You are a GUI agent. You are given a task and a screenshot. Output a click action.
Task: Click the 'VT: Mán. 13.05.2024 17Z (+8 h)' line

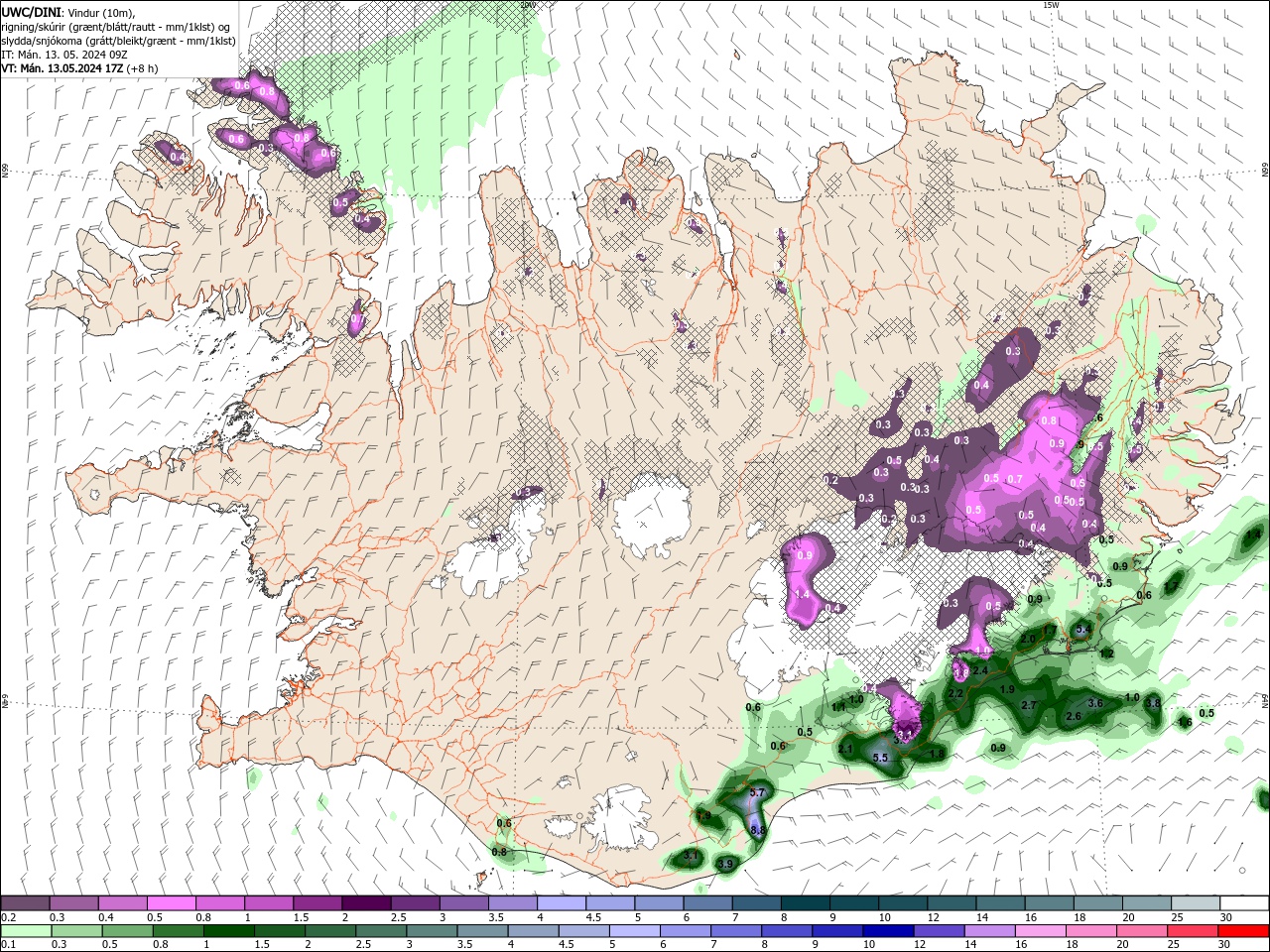click(79, 68)
